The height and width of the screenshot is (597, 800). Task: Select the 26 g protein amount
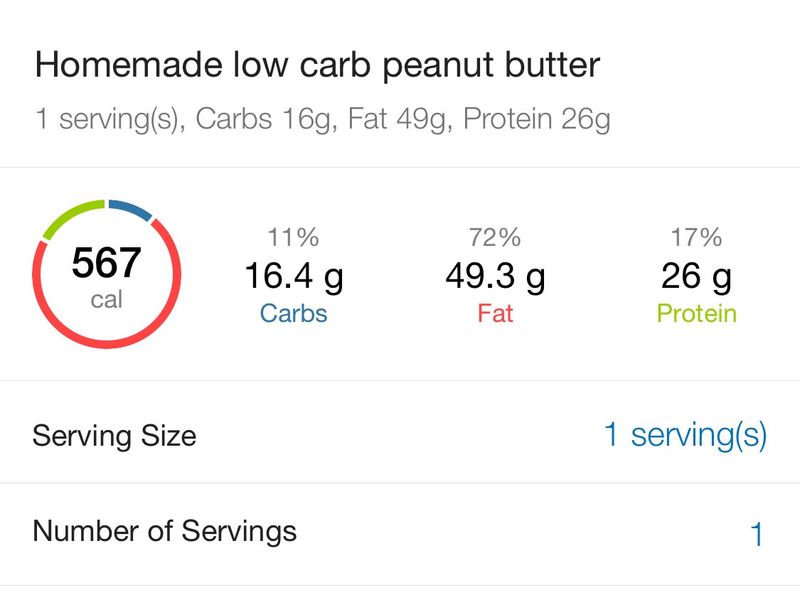[696, 277]
